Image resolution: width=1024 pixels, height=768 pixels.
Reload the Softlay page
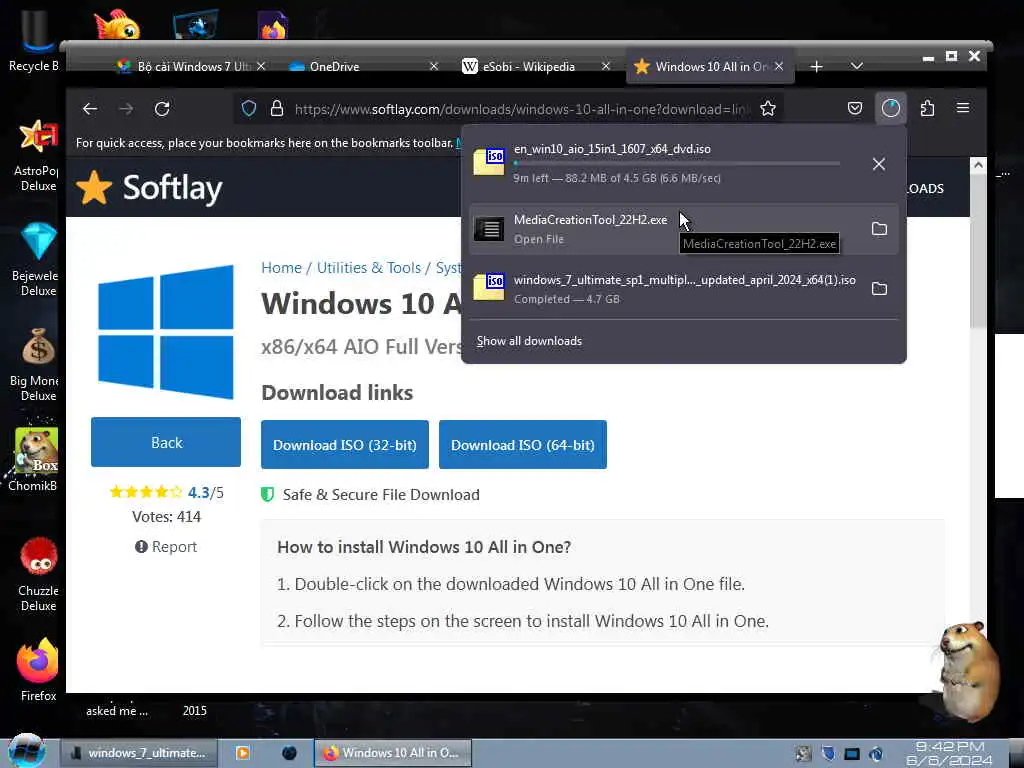coord(162,108)
